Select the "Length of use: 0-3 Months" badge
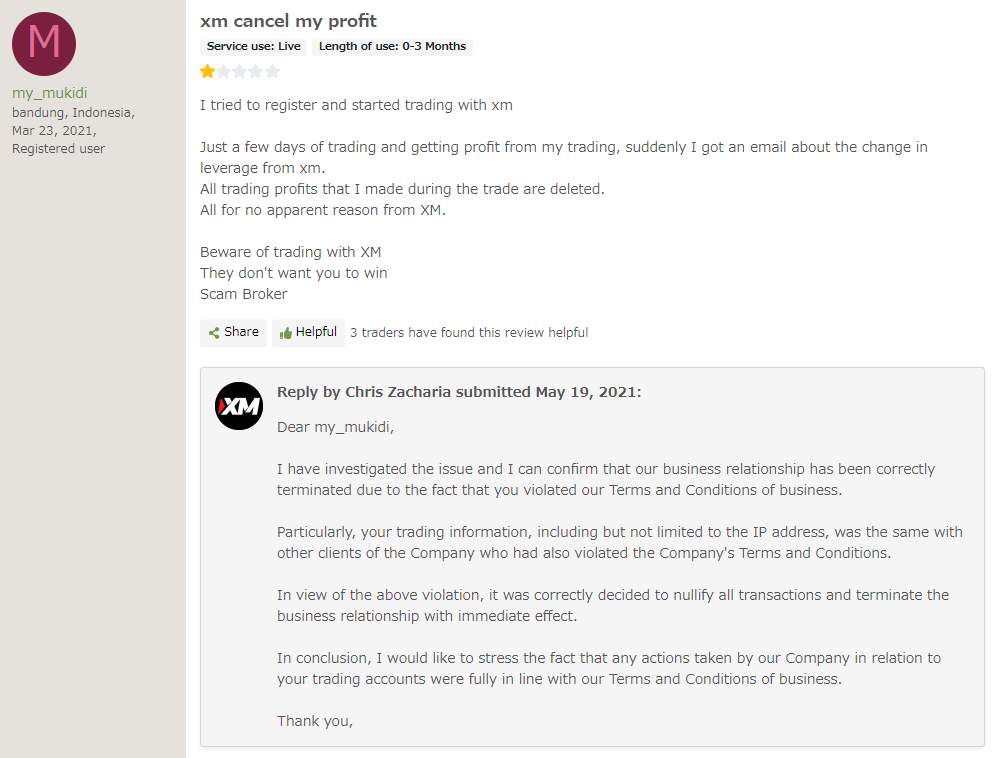Screen dimensions: 998x758 pos(392,46)
